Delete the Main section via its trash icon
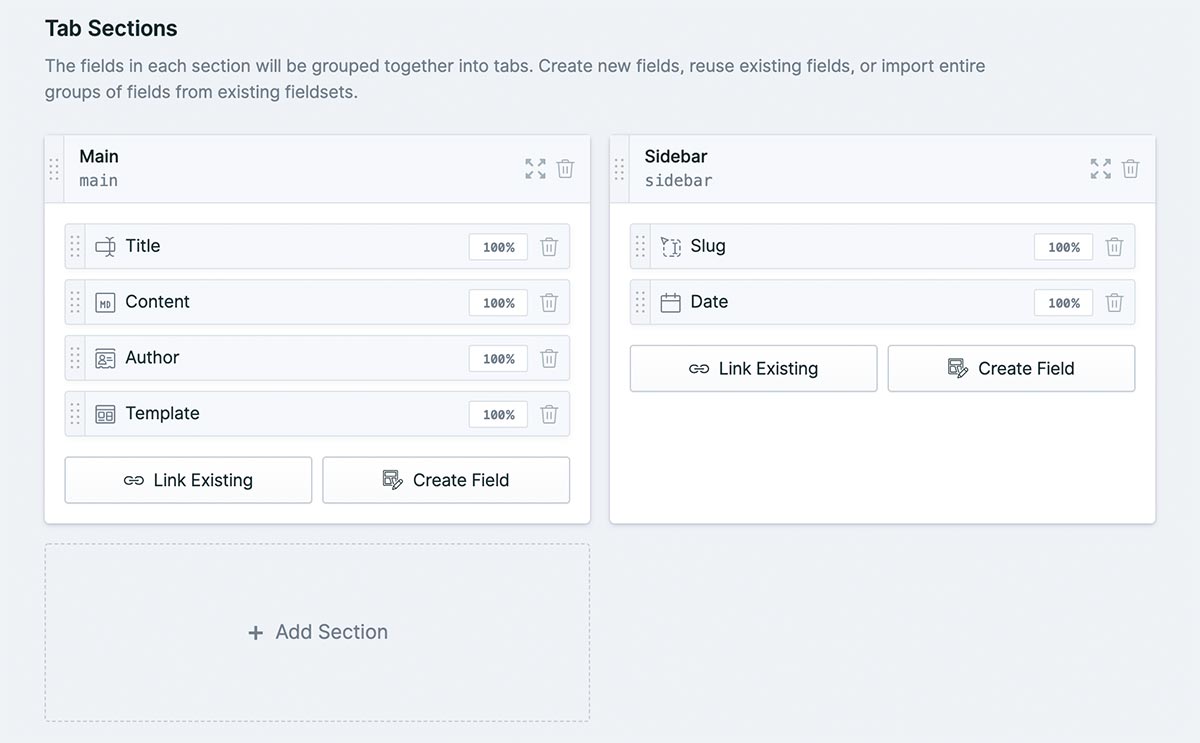 [x=565, y=169]
